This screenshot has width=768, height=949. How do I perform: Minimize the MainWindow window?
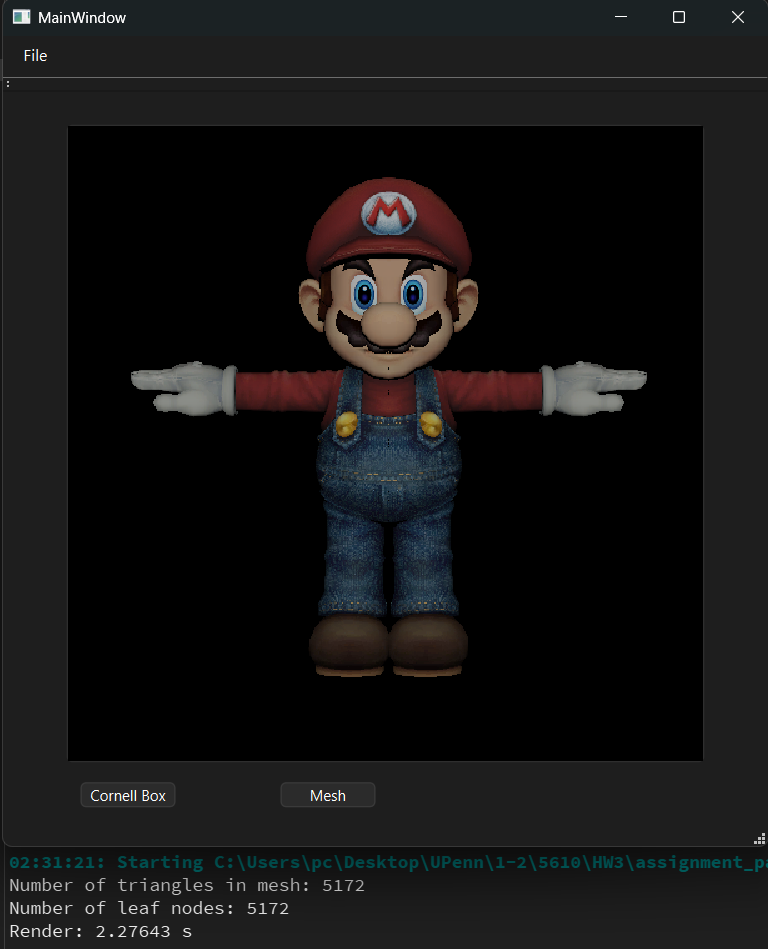pyautogui.click(x=621, y=17)
